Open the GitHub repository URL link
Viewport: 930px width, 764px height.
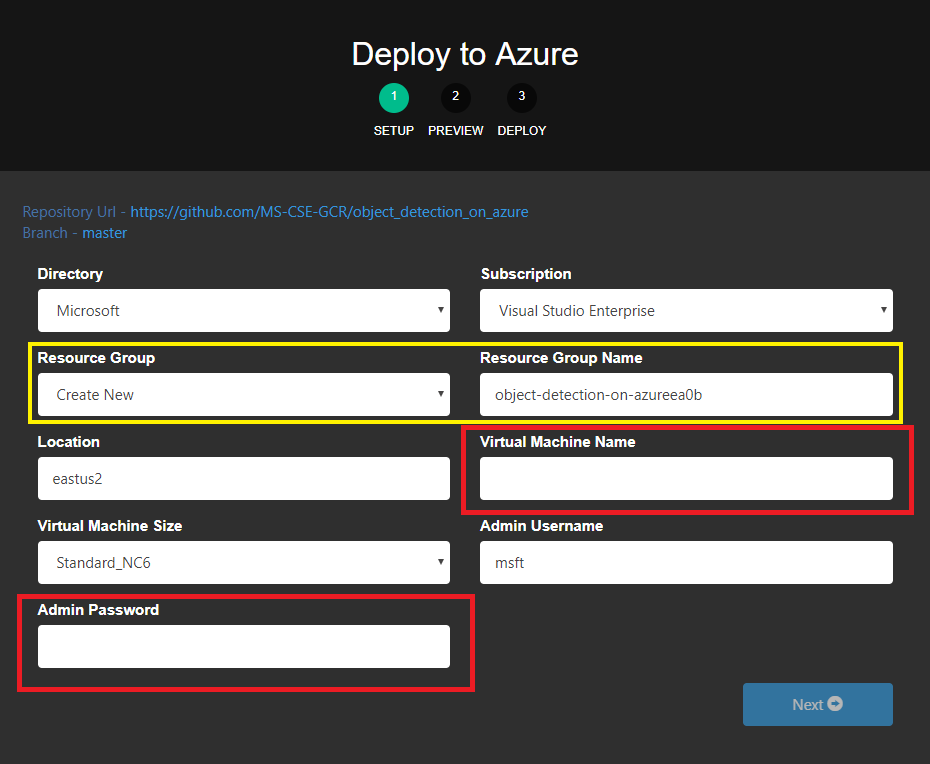pyautogui.click(x=329, y=212)
